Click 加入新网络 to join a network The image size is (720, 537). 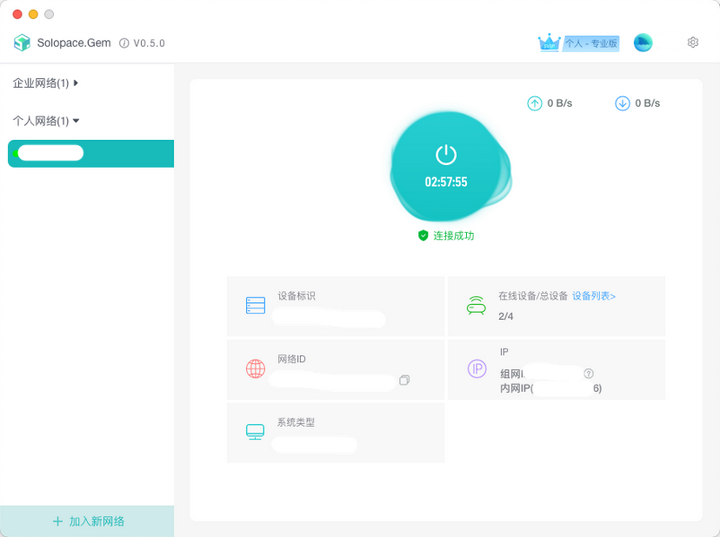(87, 521)
